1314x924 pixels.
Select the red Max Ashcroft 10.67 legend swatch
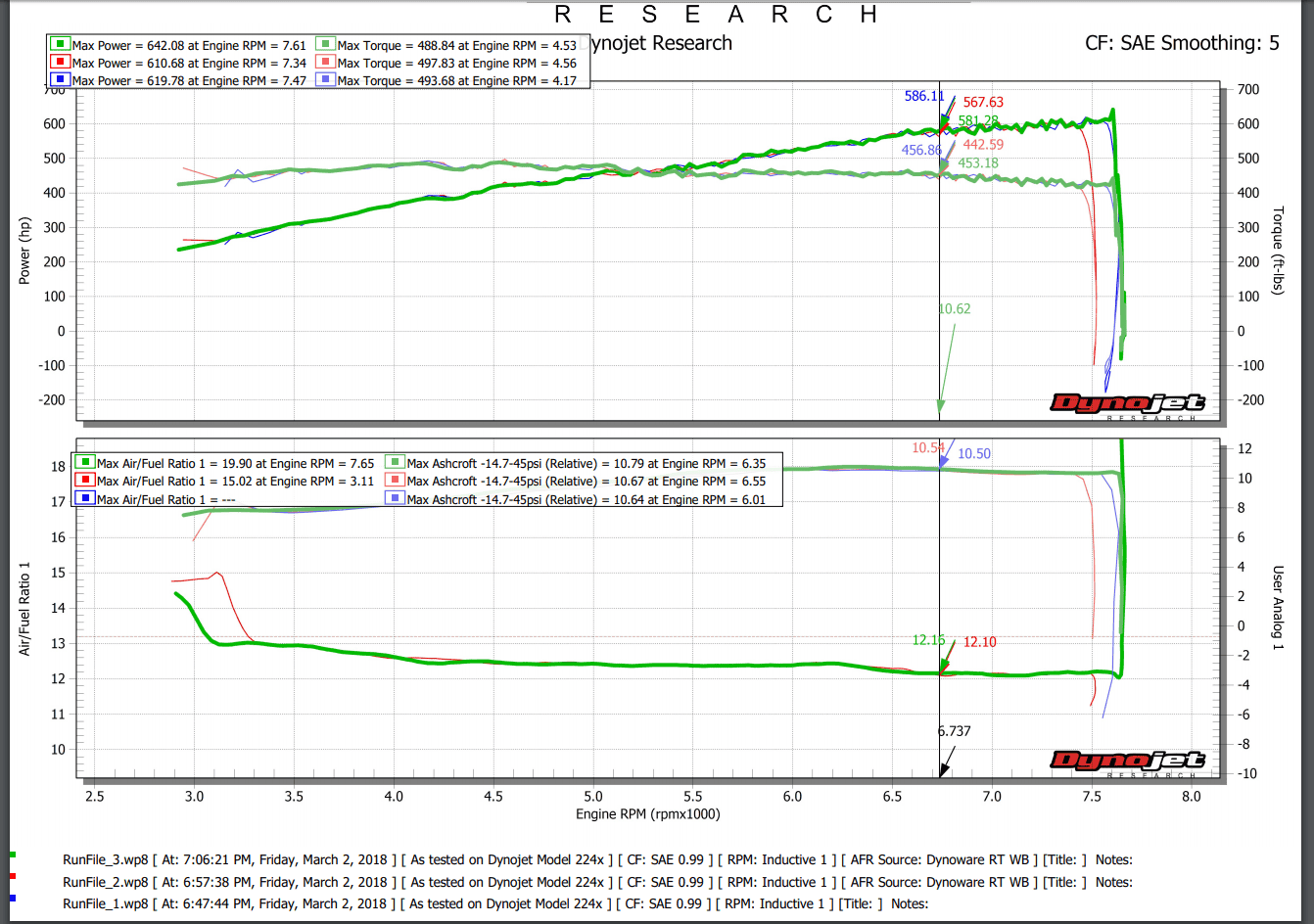click(x=396, y=481)
